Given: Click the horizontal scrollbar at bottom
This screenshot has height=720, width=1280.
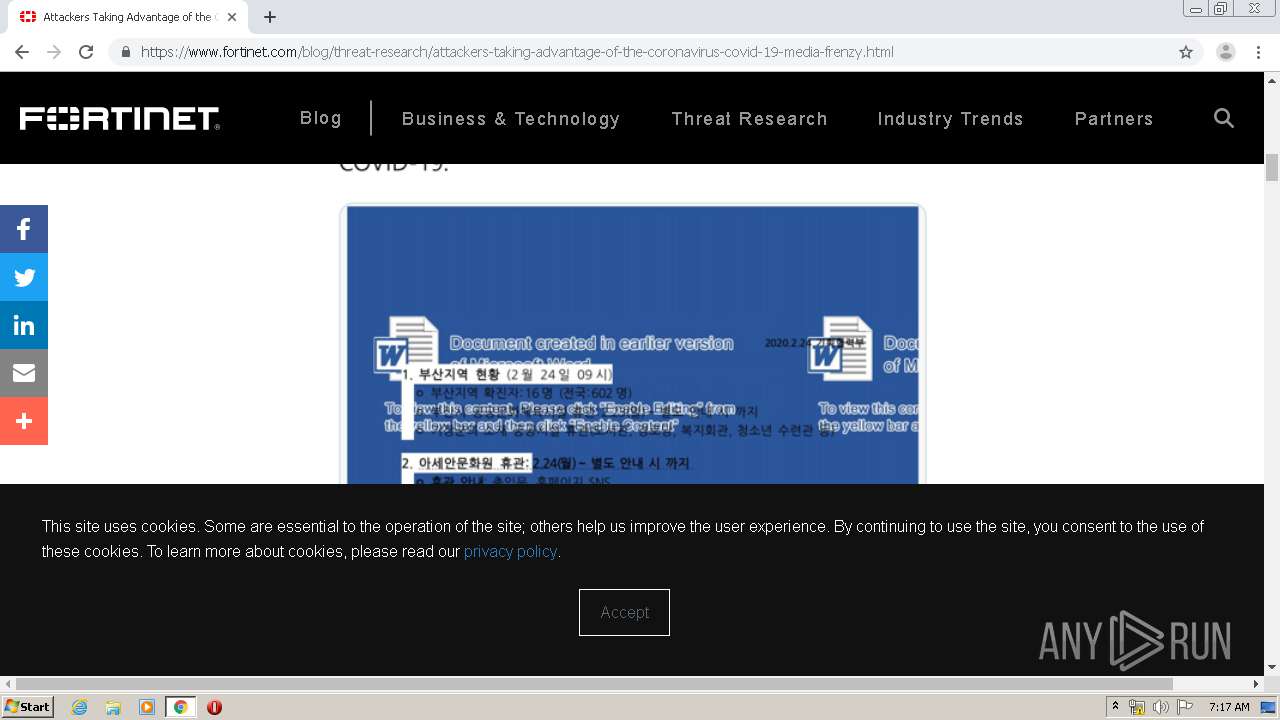Looking at the screenshot, I should tap(594, 684).
